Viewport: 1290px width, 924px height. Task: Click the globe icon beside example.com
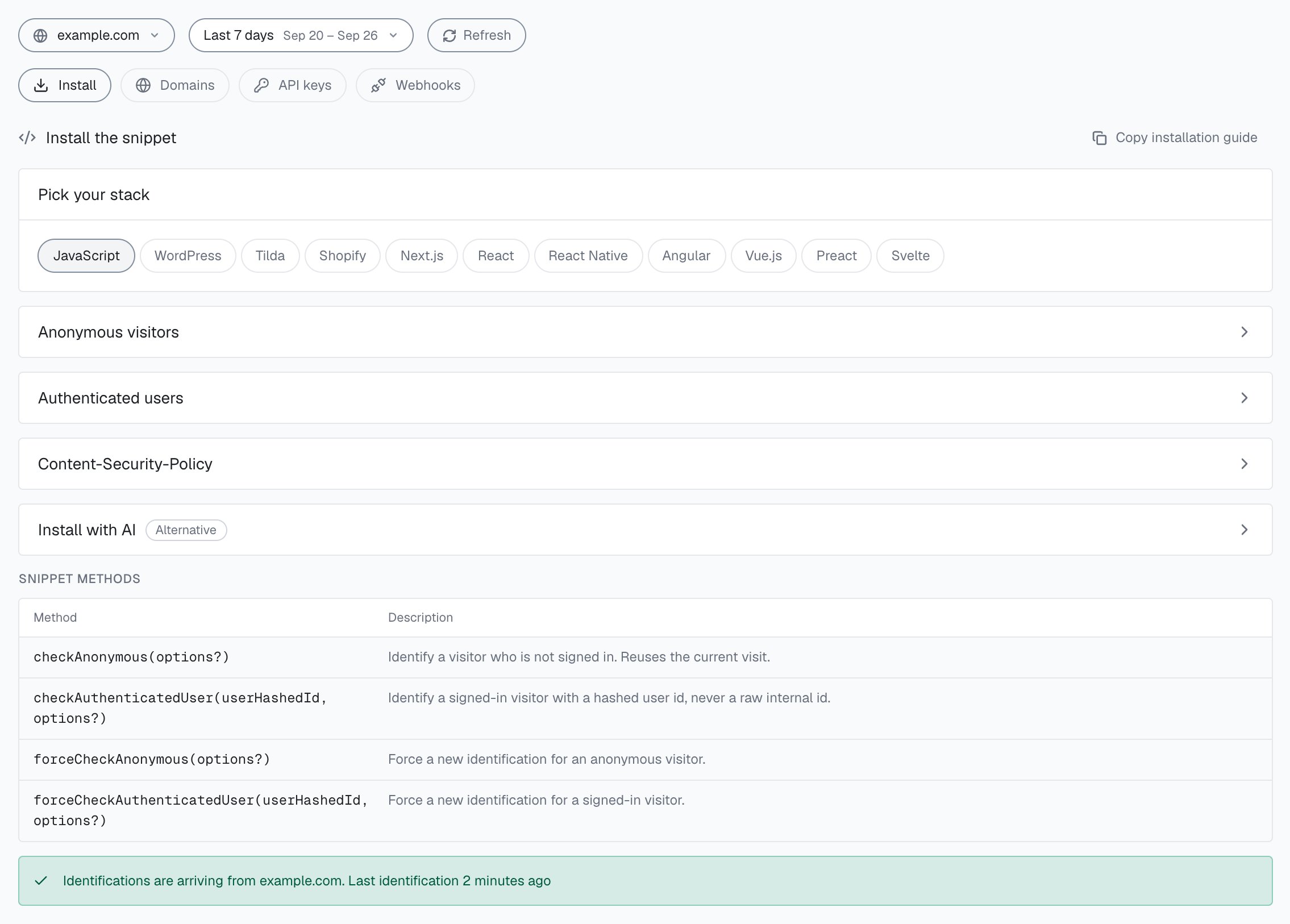click(40, 35)
